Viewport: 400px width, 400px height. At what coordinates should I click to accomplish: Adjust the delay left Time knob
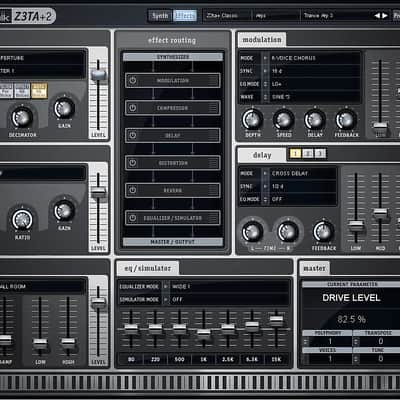tap(252, 231)
